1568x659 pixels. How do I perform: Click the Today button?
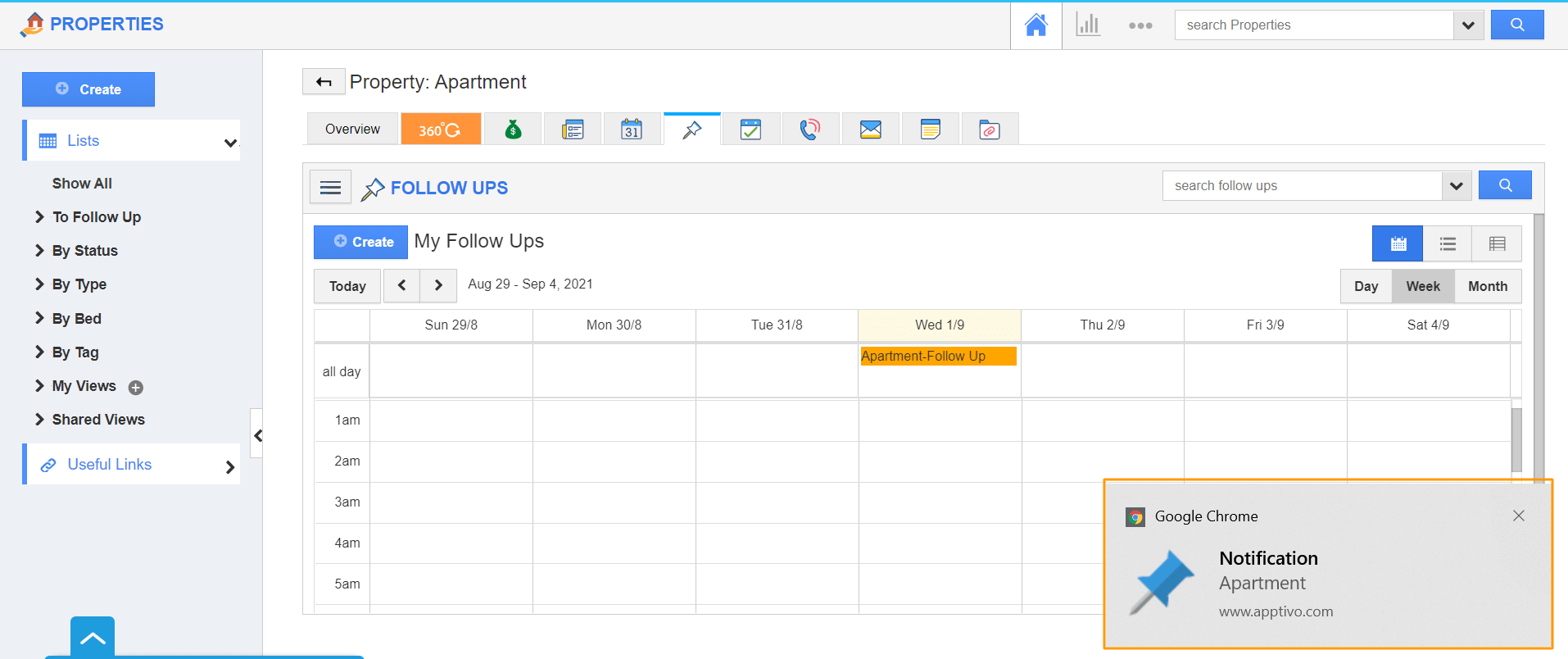point(347,286)
